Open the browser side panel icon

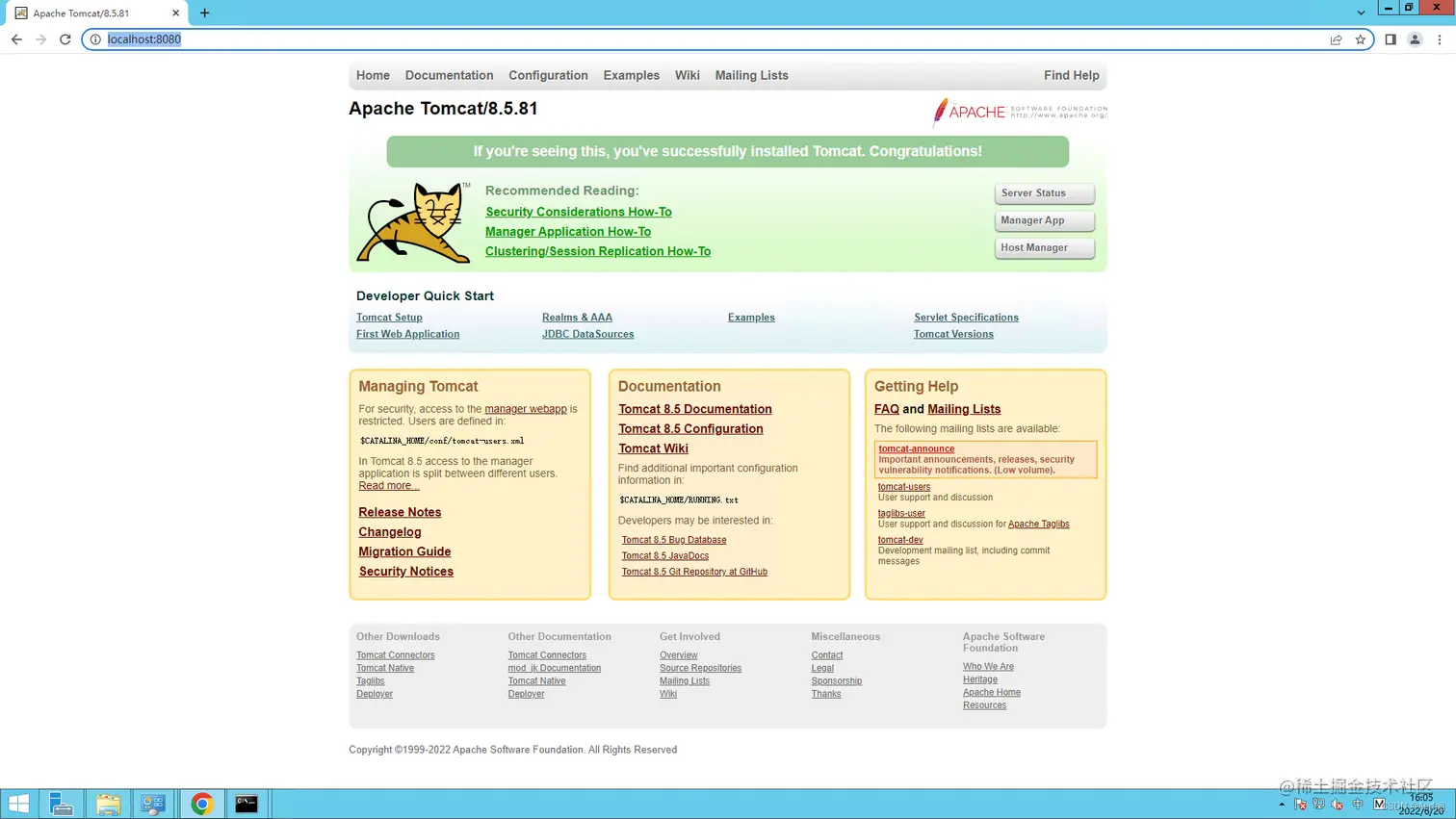(1391, 39)
